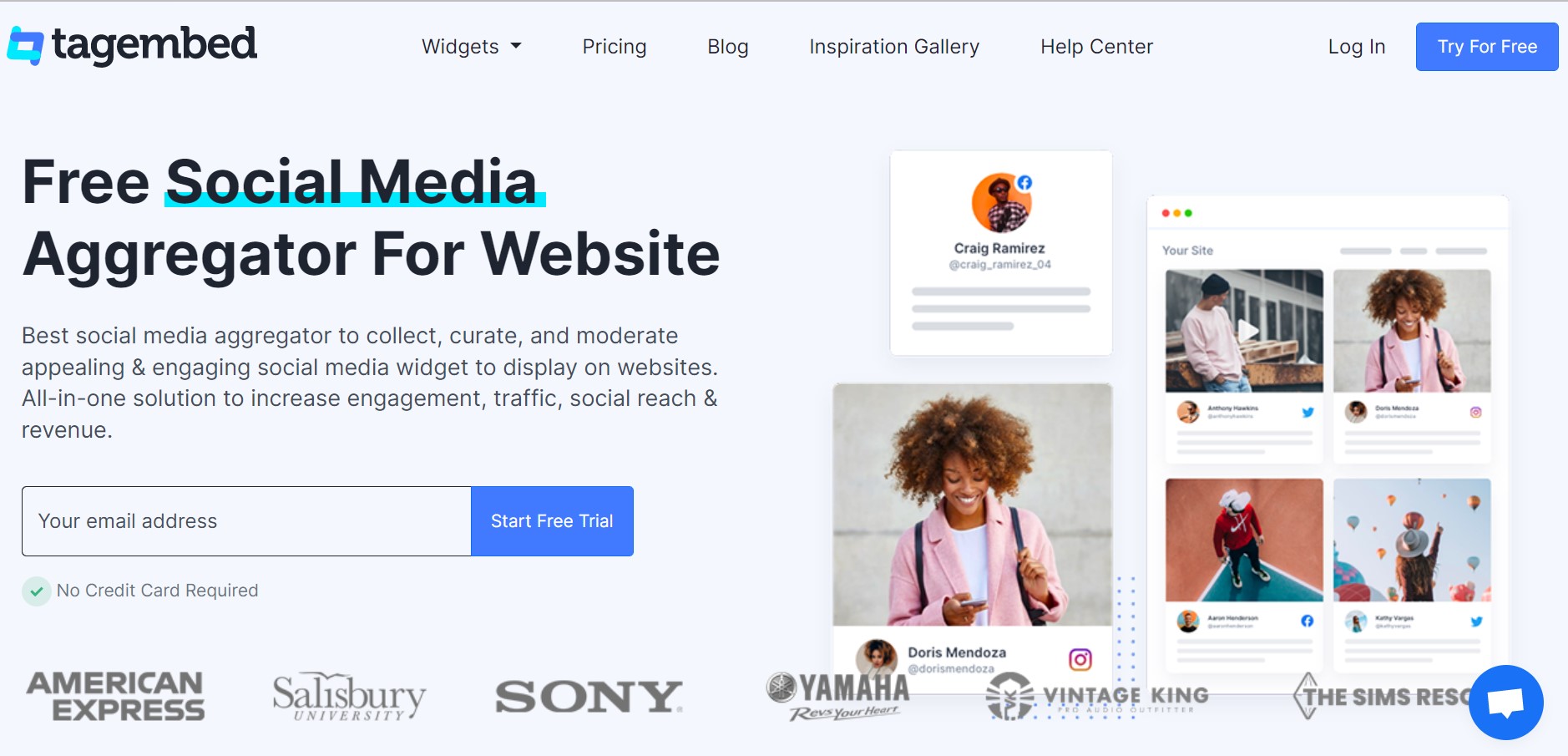1568x756 pixels.
Task: Expand the Widgets dropdown arrow
Action: pyautogui.click(x=516, y=46)
